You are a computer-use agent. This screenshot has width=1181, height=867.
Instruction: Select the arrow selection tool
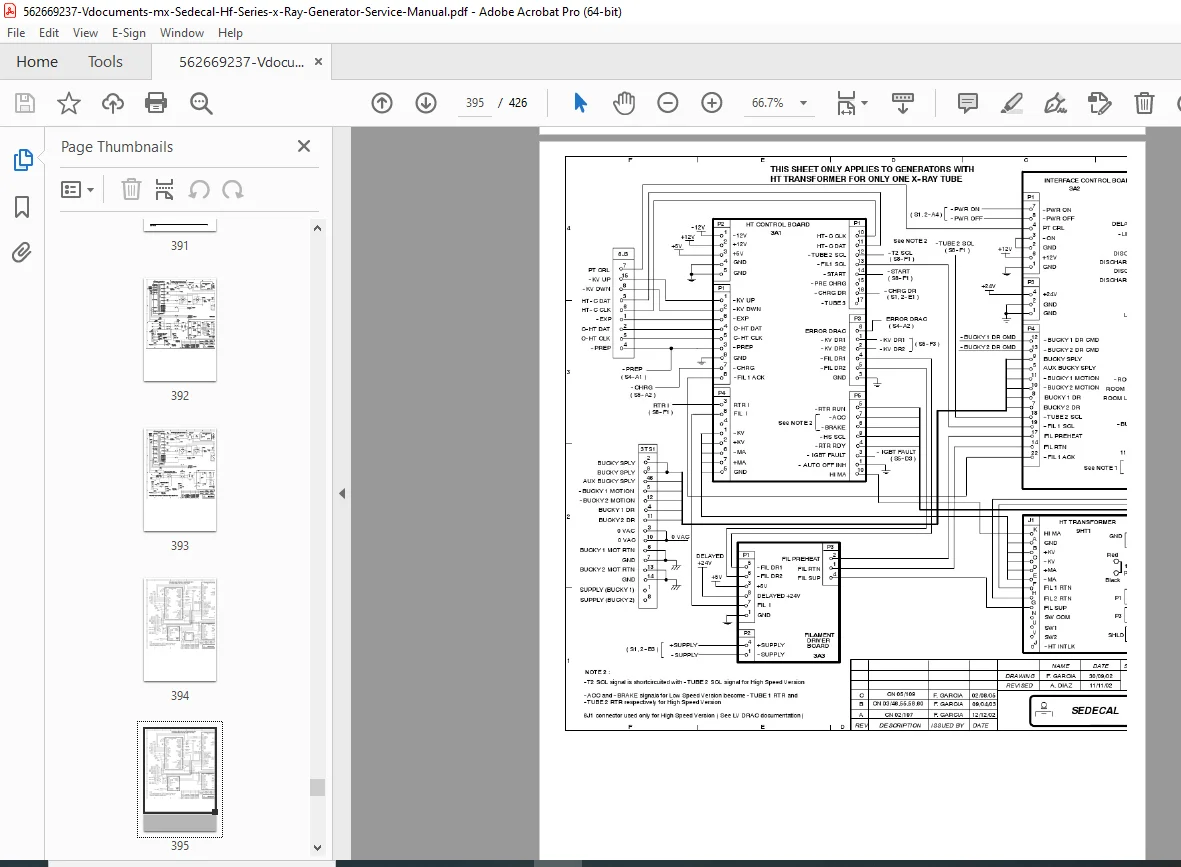tap(580, 103)
